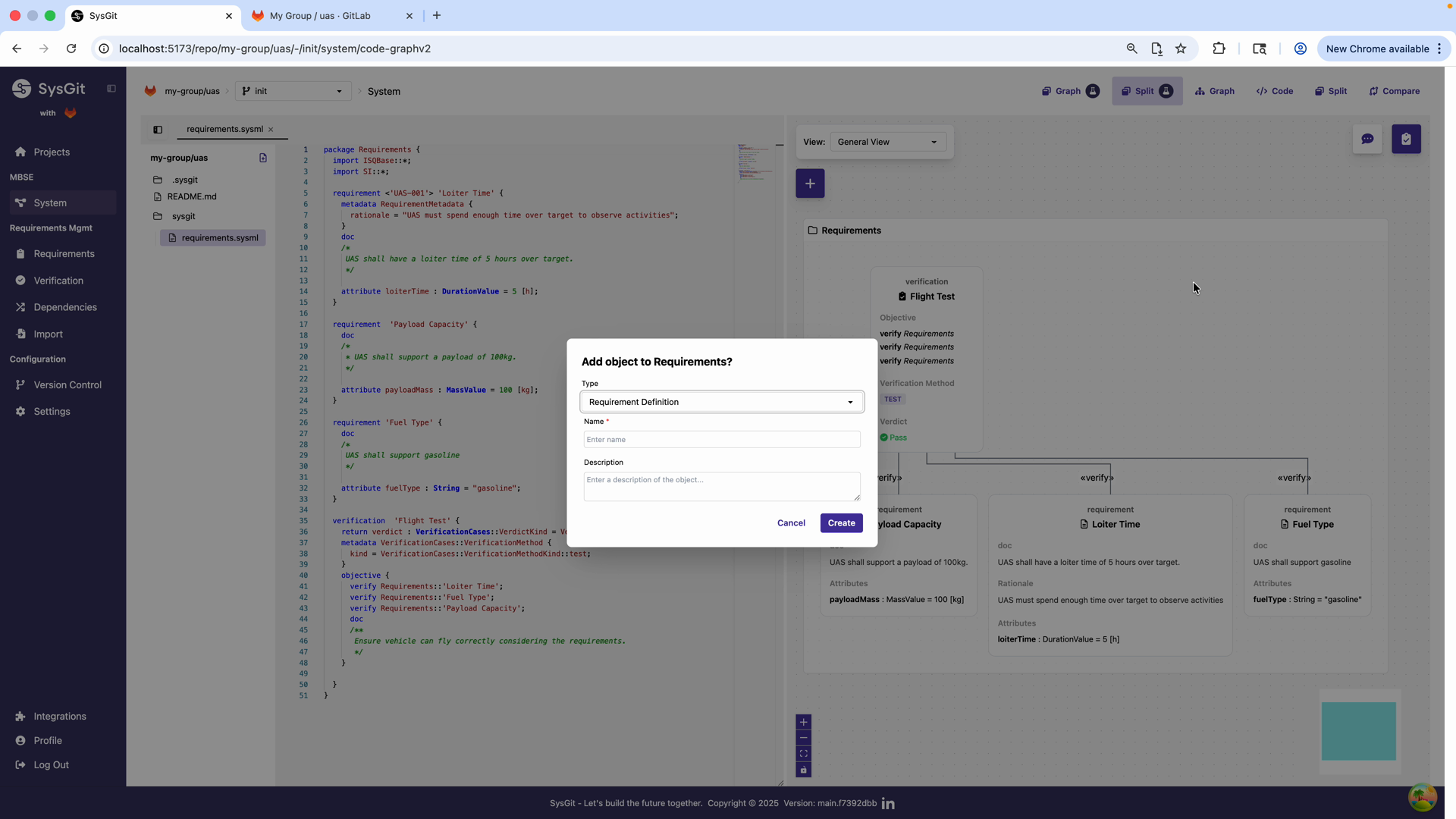The width and height of the screenshot is (1456, 819).
Task: Open Version Control in the sidebar
Action: point(65,384)
